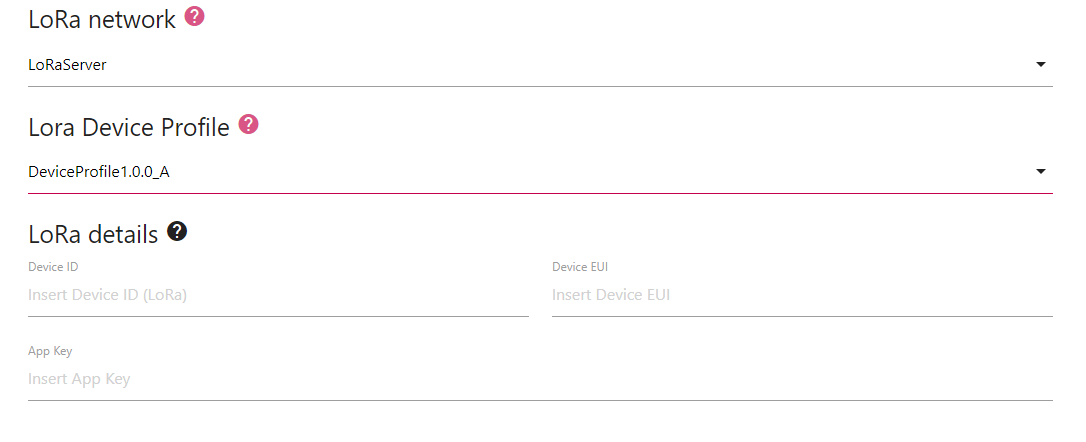The height and width of the screenshot is (442, 1086).
Task: Select the LoRaServer combo box value
Action: [68, 65]
